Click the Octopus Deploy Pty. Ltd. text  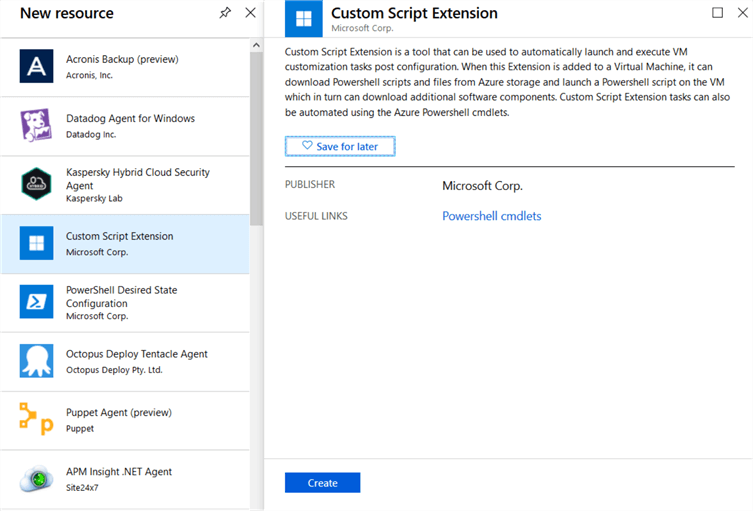(114, 370)
